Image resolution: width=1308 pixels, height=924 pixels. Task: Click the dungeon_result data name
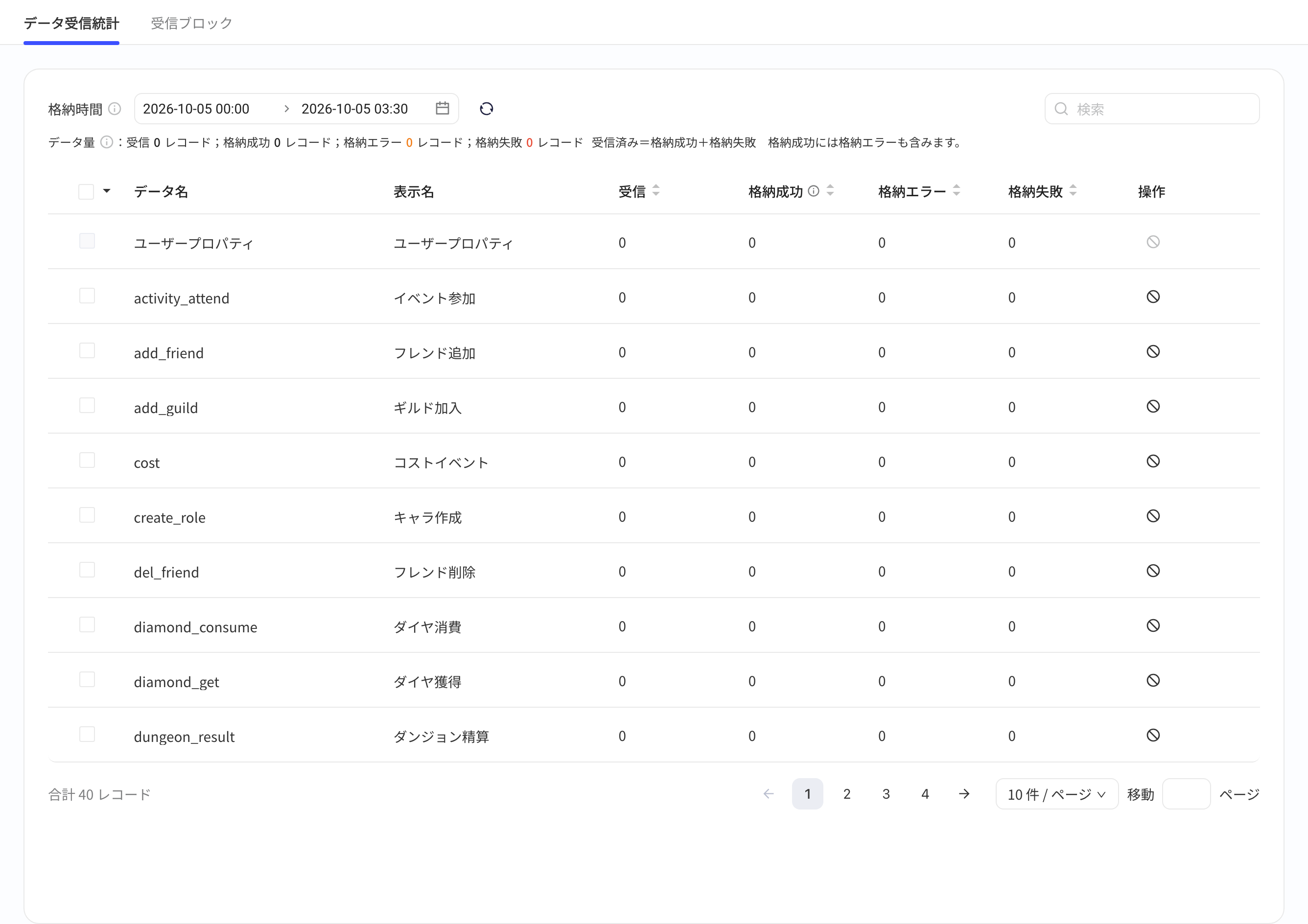click(x=184, y=737)
